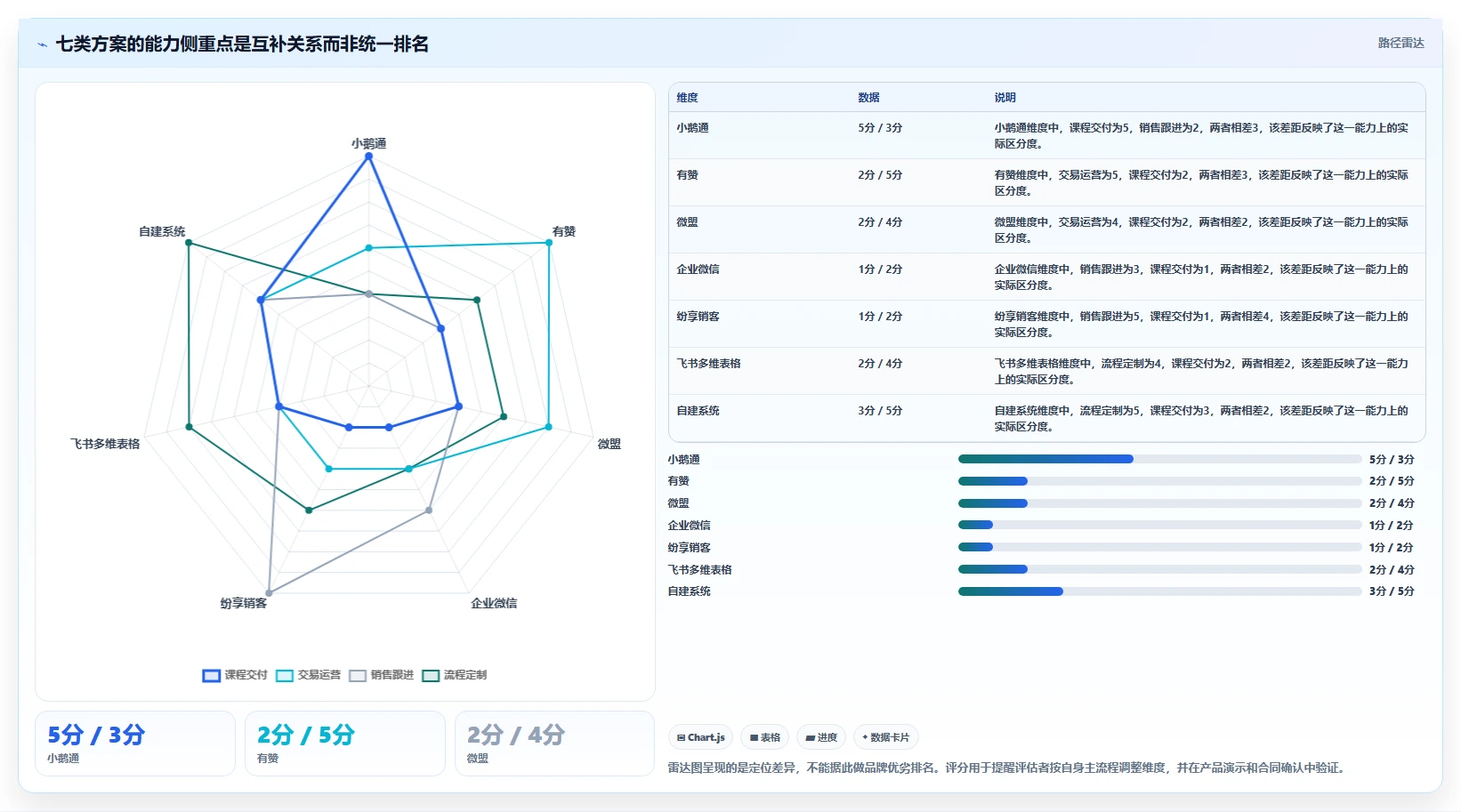Viewport: 1461px width, 812px height.
Task: Select the 企业微信 cell in the table
Action: [x=698, y=269]
